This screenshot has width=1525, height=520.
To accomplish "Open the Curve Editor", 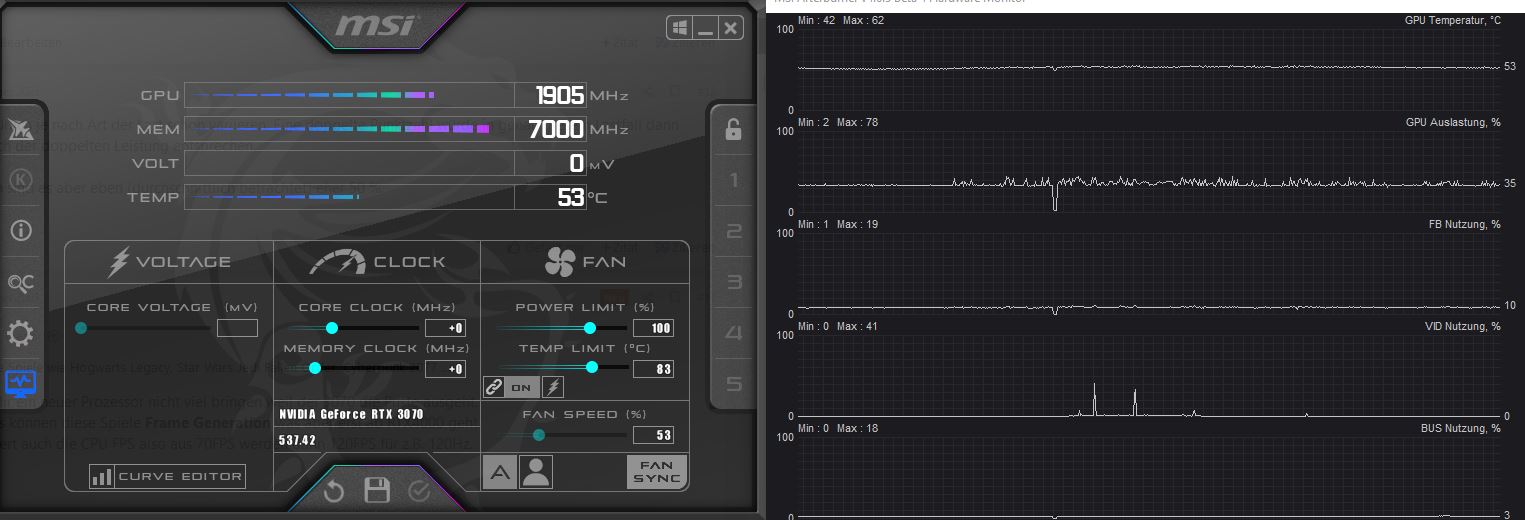I will 168,476.
